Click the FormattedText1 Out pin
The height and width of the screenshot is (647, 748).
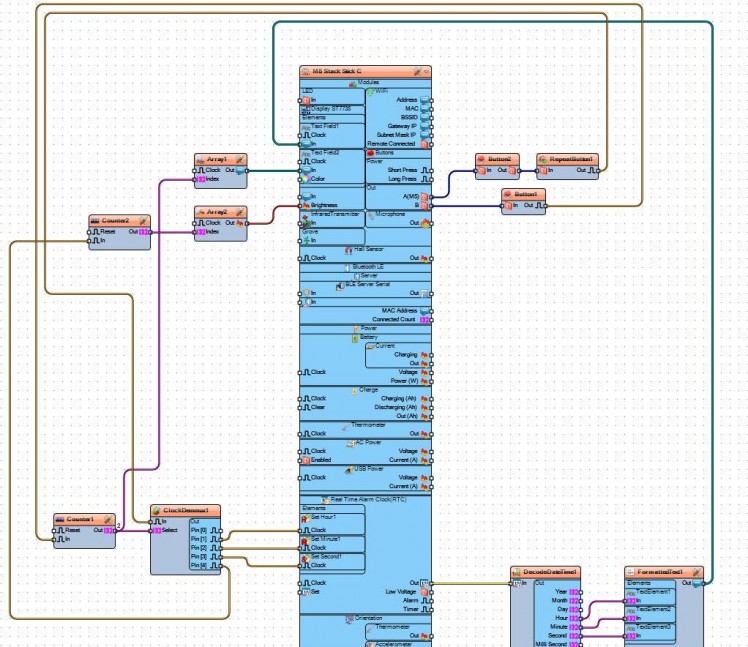click(704, 583)
